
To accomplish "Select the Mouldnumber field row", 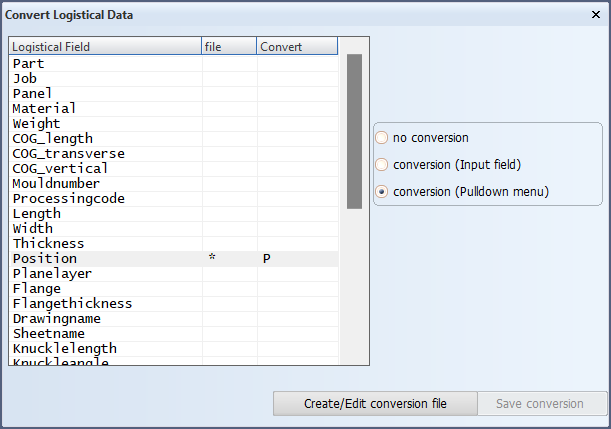I will [x=173, y=184].
